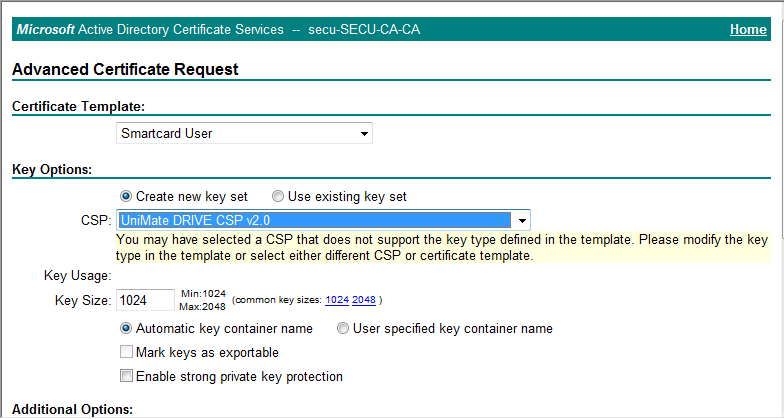
Task: Expand the CSP dropdown list
Action: tap(324, 220)
